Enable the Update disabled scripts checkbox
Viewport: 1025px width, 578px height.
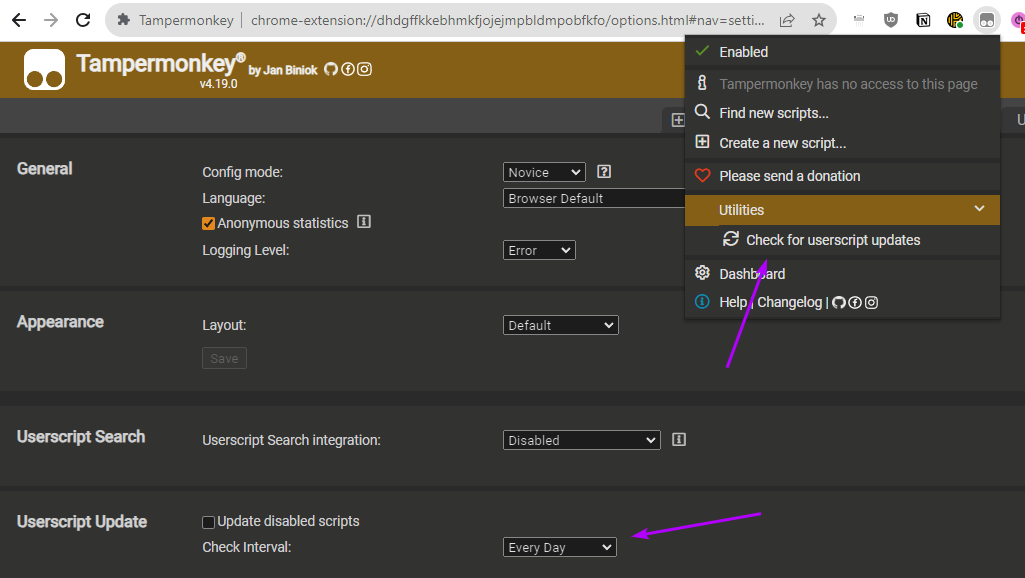pyautogui.click(x=208, y=522)
